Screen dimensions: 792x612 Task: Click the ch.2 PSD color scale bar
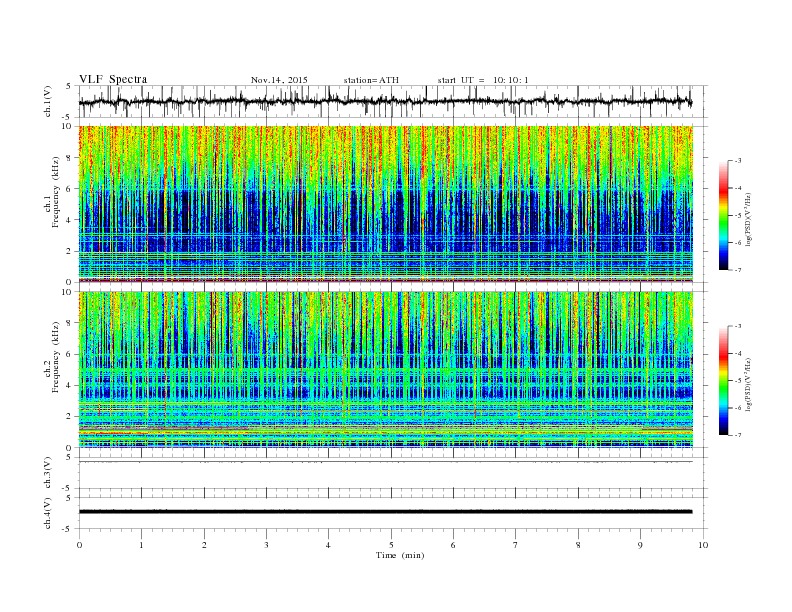click(724, 380)
